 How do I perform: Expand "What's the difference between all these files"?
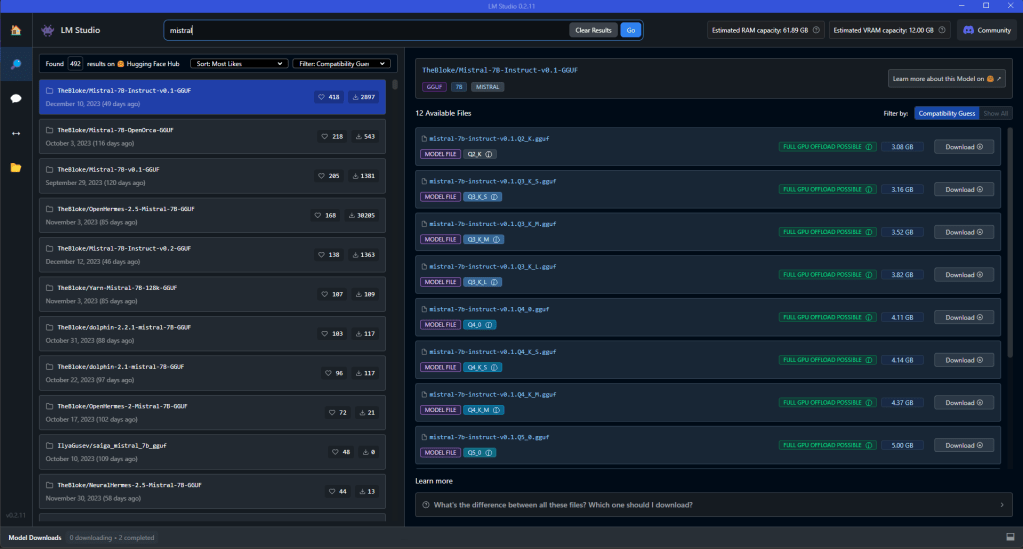(x=712, y=505)
